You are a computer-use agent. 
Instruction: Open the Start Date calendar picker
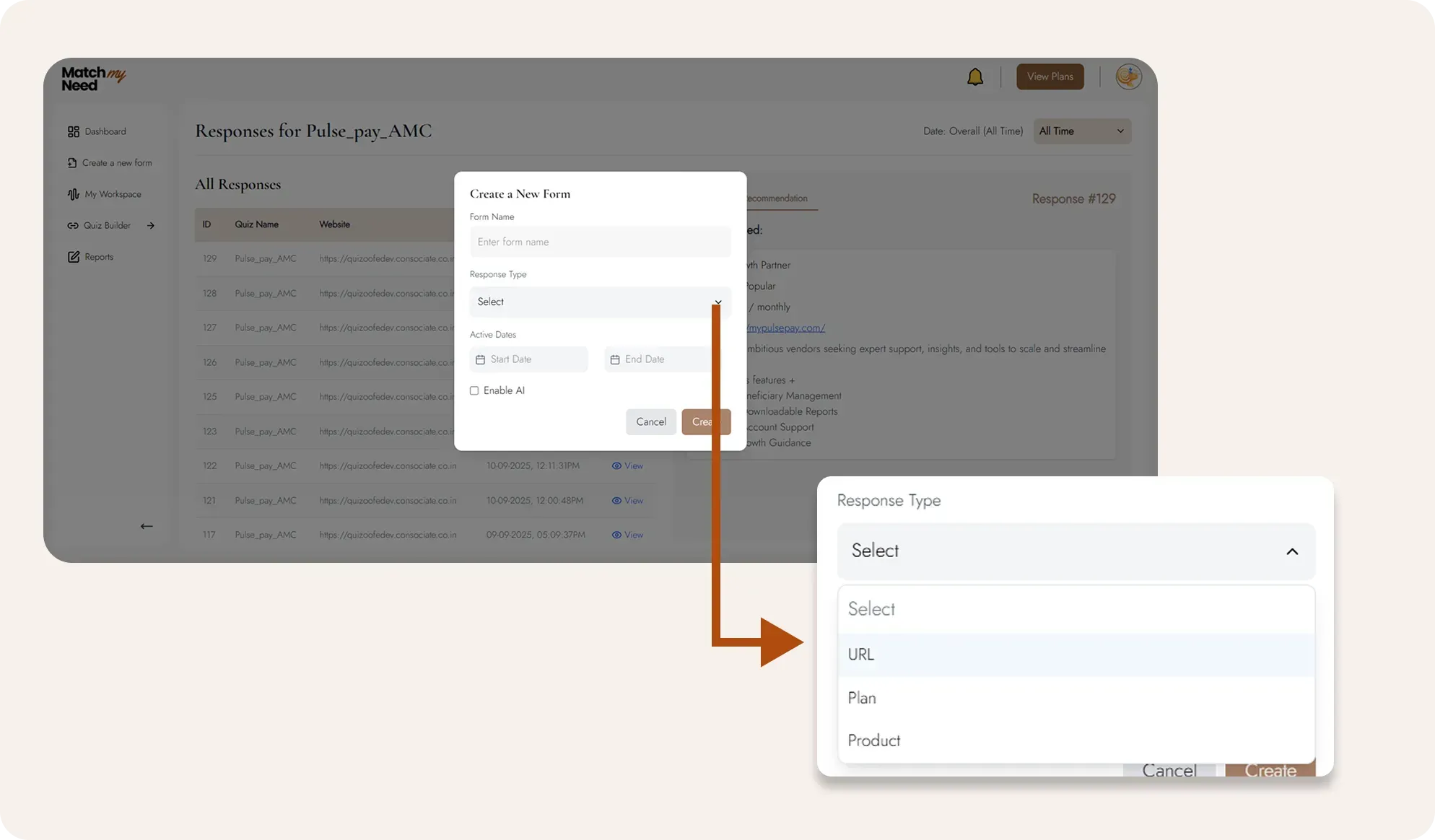tap(528, 359)
